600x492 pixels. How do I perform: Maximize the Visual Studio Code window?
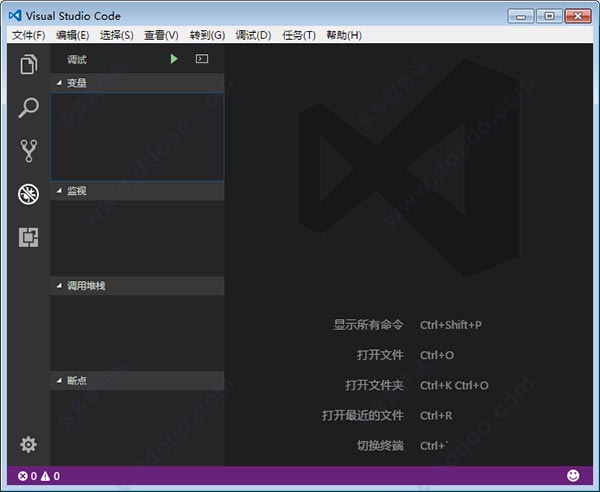pyautogui.click(x=549, y=16)
